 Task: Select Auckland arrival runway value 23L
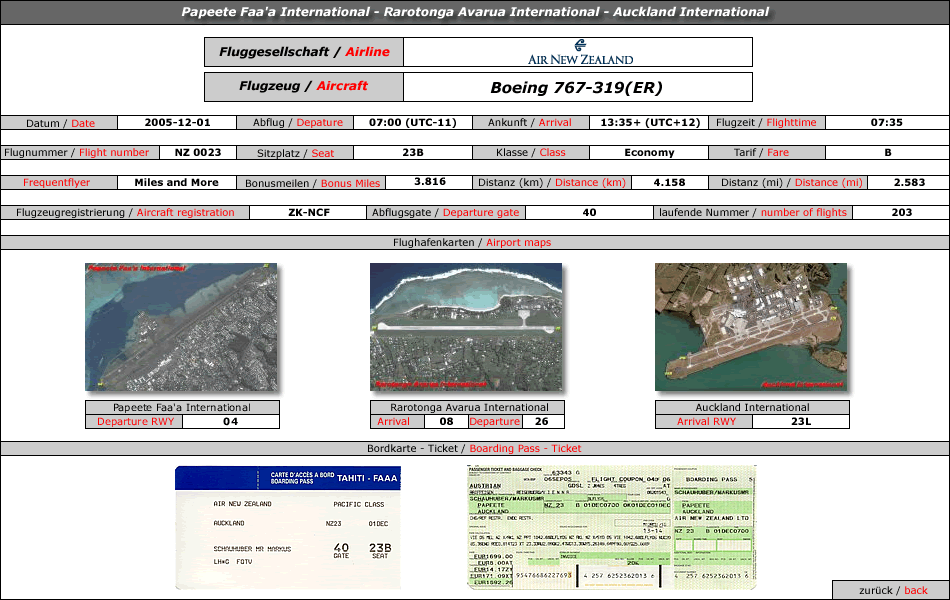(800, 422)
